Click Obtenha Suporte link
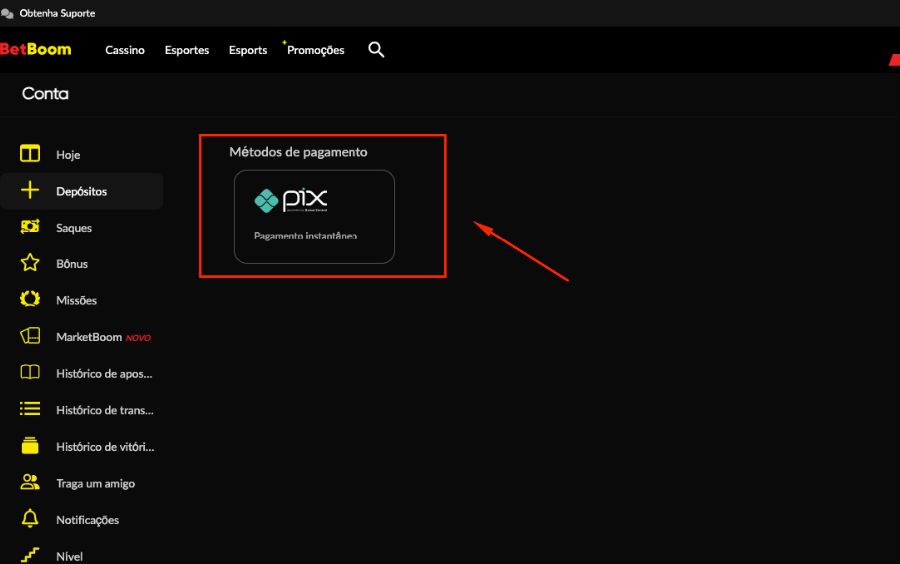Screen dimensions: 900x564 click(x=57, y=13)
